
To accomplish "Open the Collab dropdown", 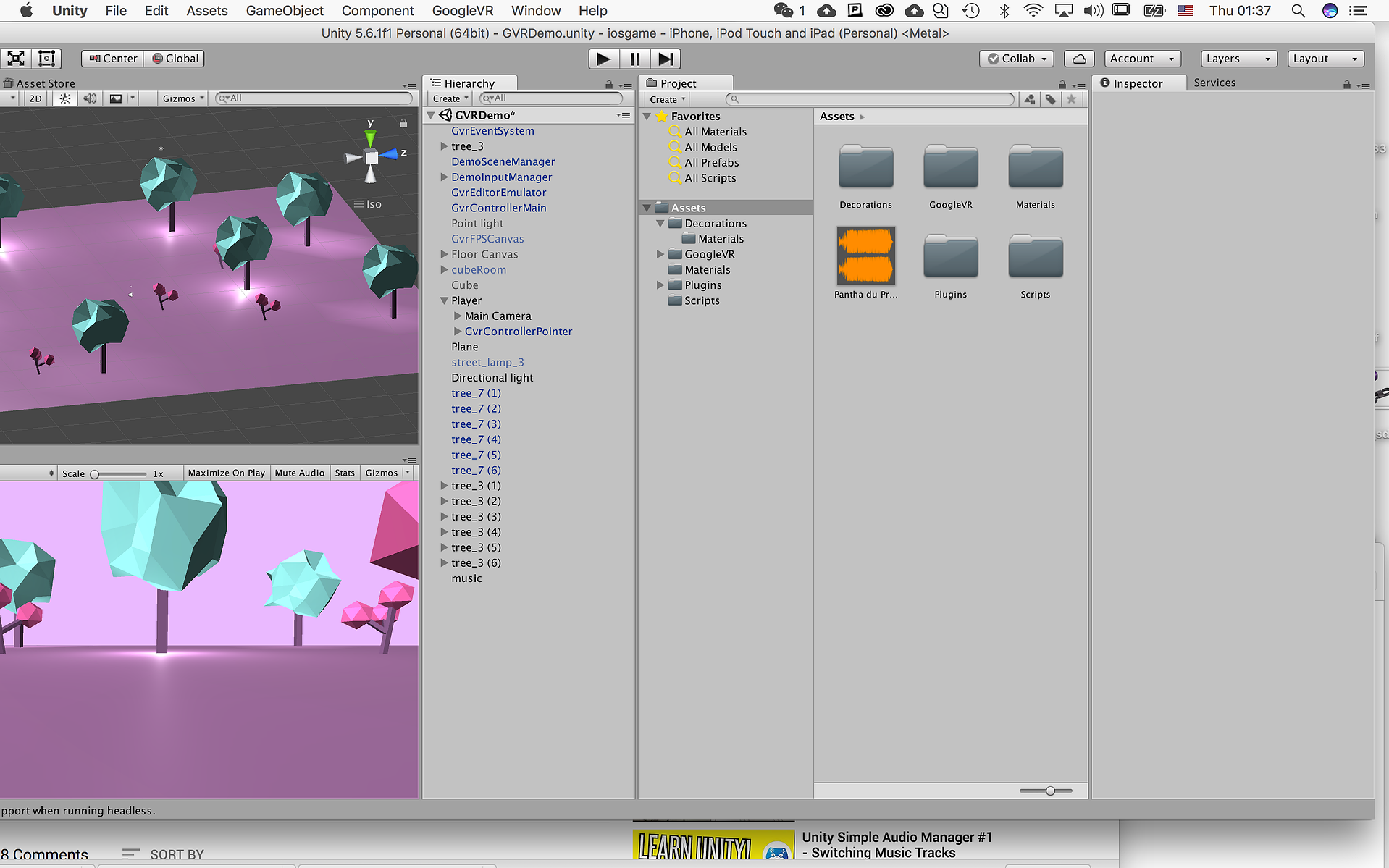I will [x=1017, y=59].
